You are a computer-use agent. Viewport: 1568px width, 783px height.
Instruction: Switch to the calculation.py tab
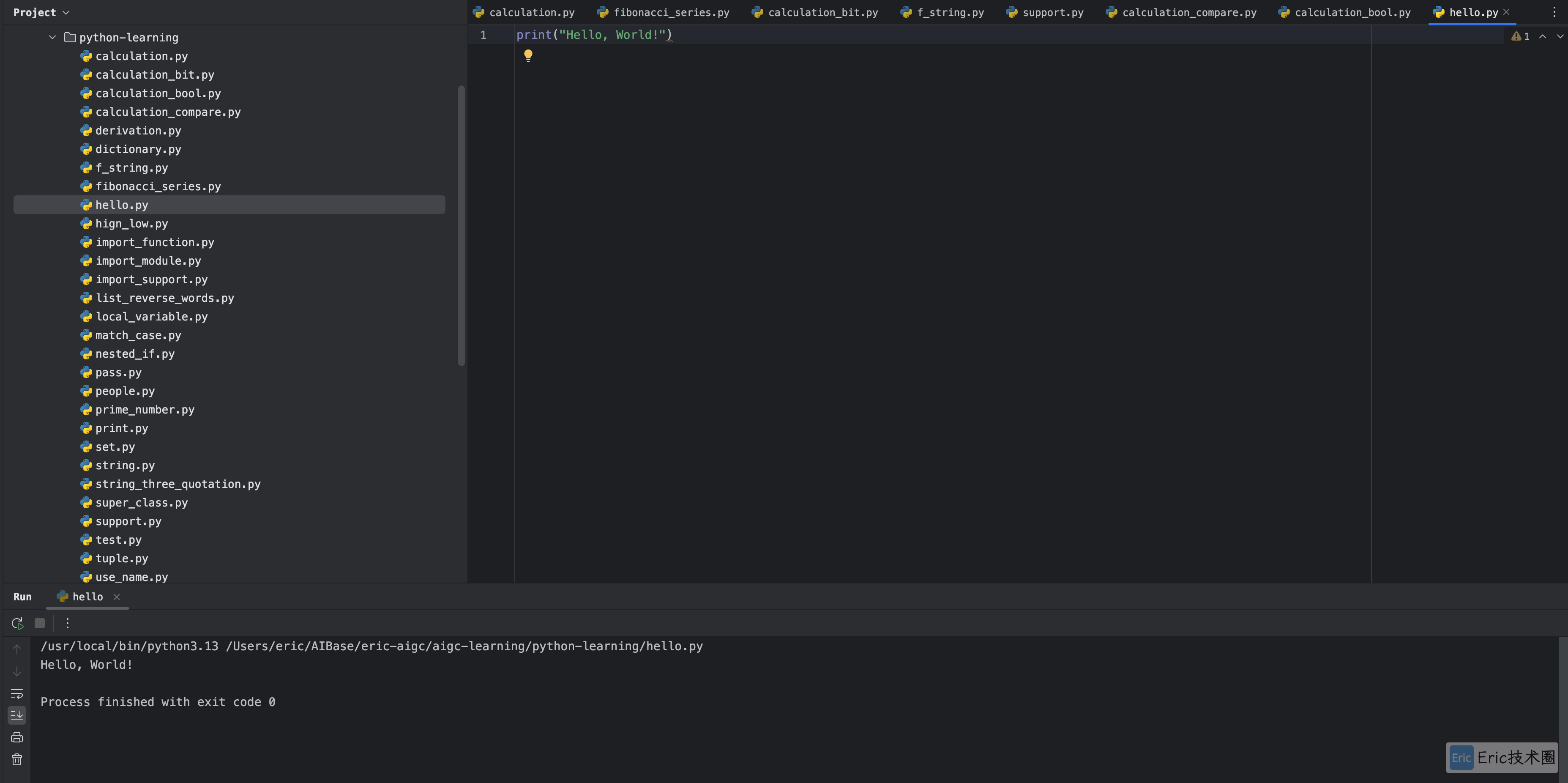click(x=524, y=12)
